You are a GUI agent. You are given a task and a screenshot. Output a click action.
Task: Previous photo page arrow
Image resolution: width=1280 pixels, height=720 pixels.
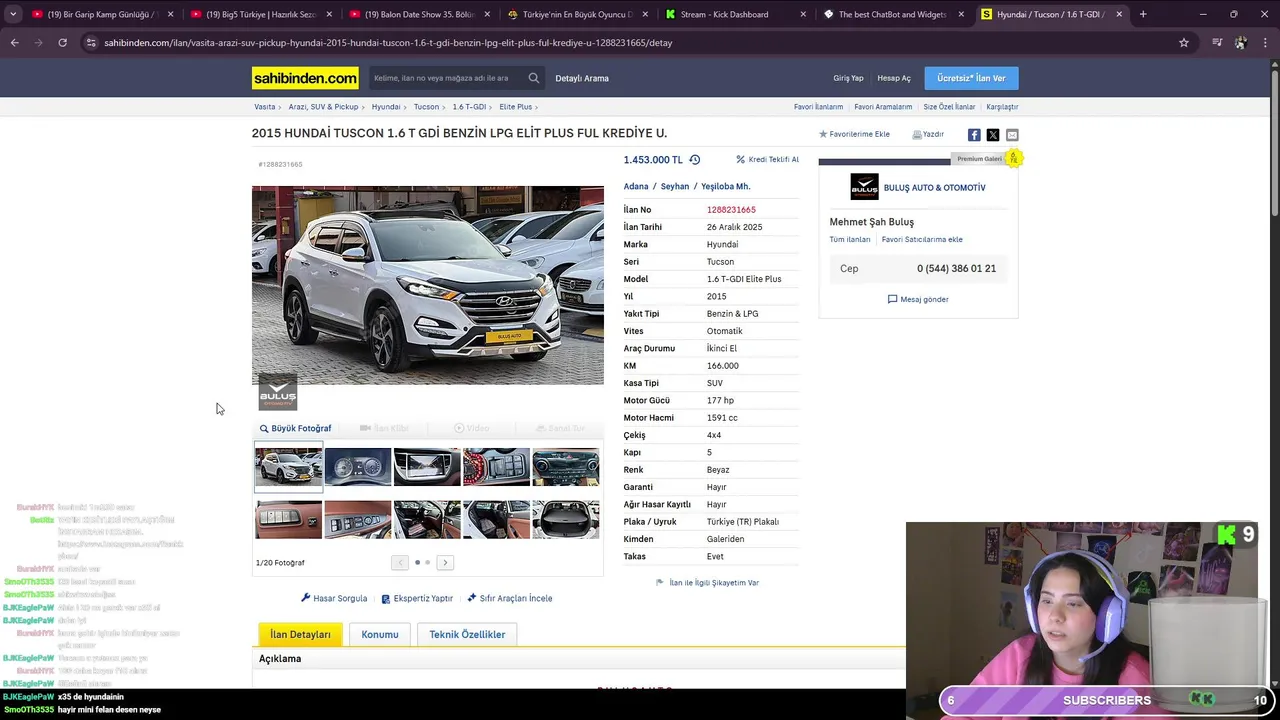(400, 562)
